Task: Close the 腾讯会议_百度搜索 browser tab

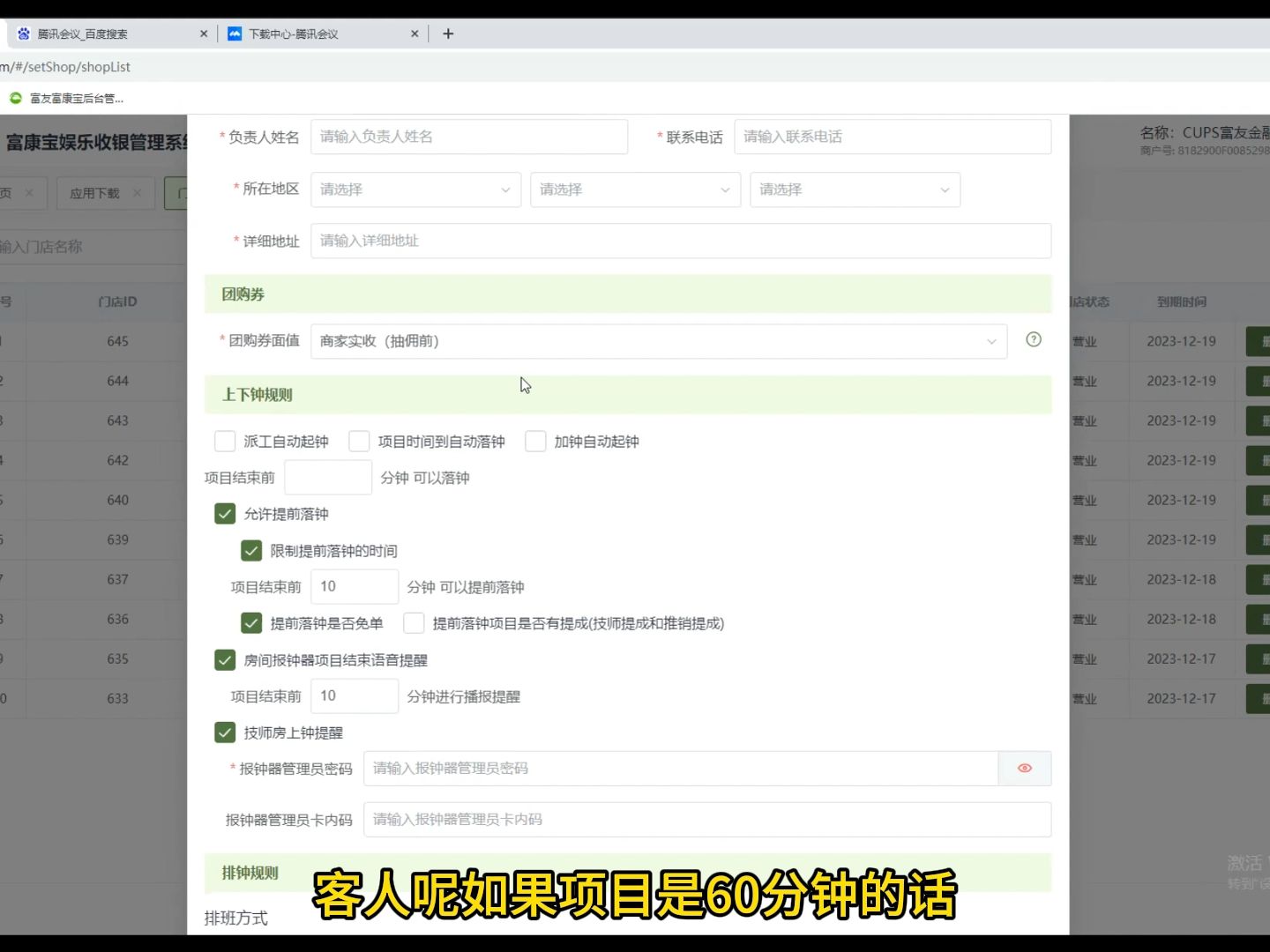Action: tap(204, 33)
